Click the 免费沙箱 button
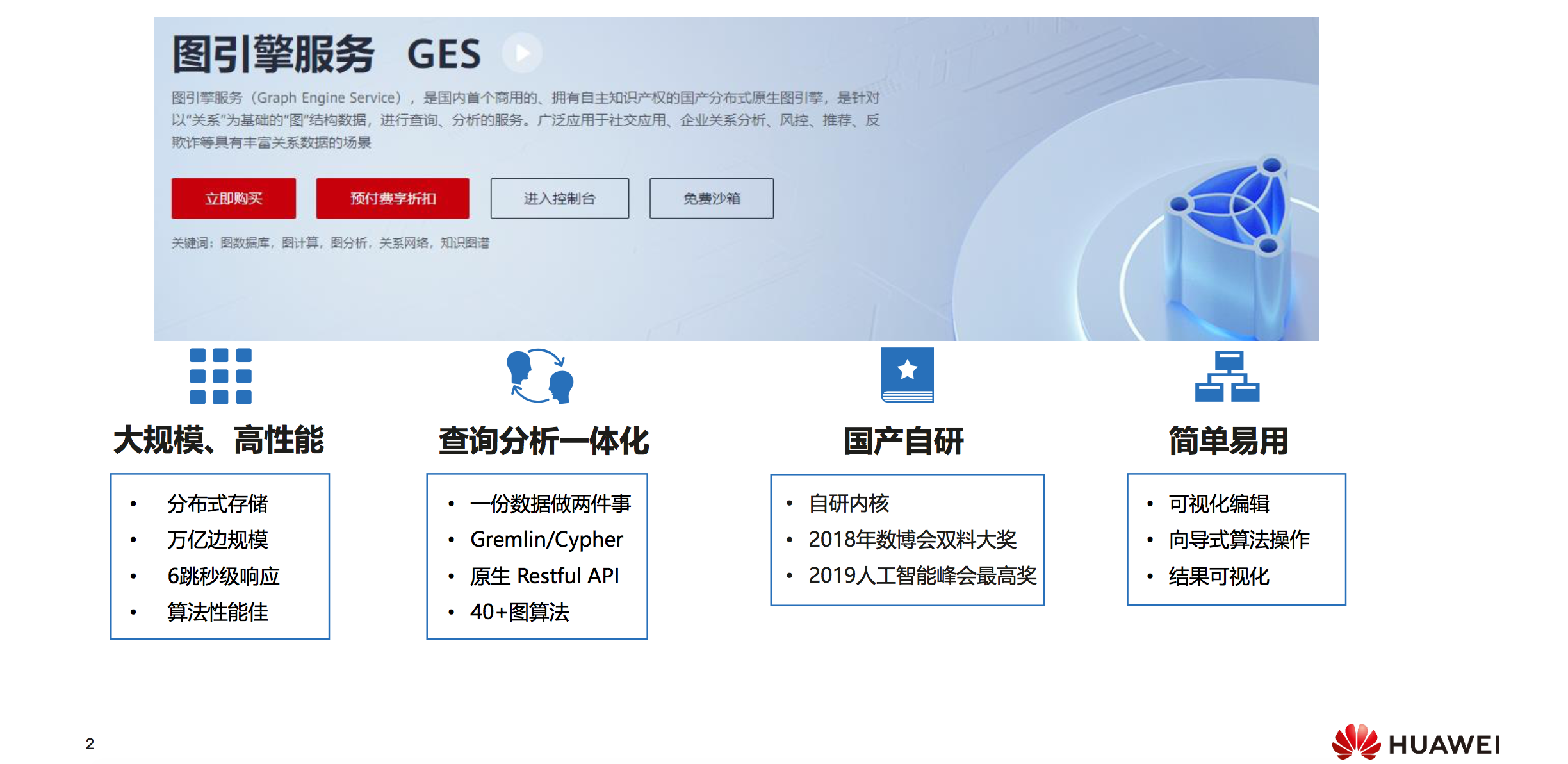 (711, 199)
